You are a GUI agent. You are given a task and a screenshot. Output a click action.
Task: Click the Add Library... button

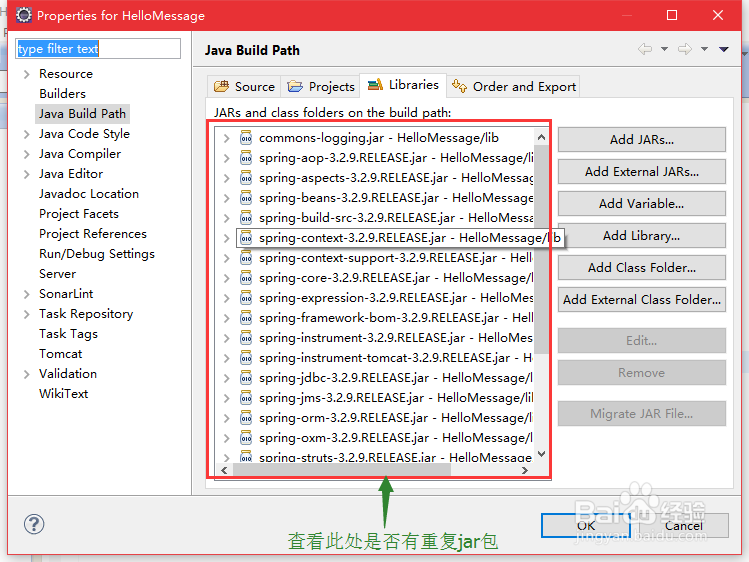click(642, 235)
